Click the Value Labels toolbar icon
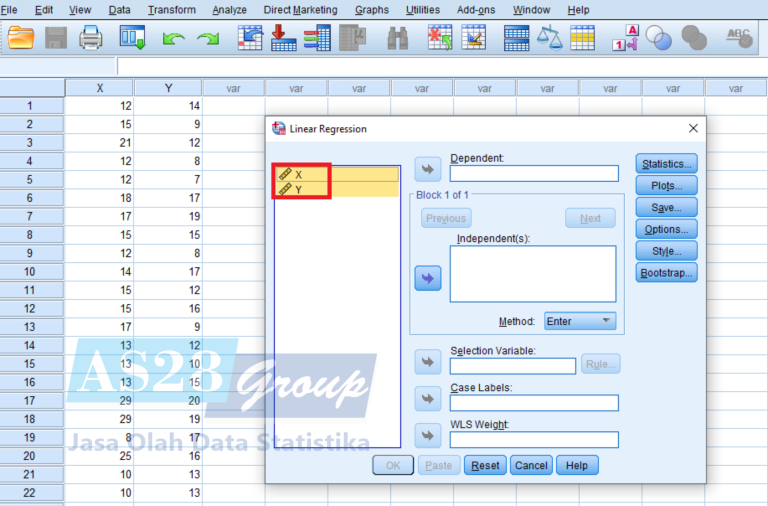 tap(625, 38)
